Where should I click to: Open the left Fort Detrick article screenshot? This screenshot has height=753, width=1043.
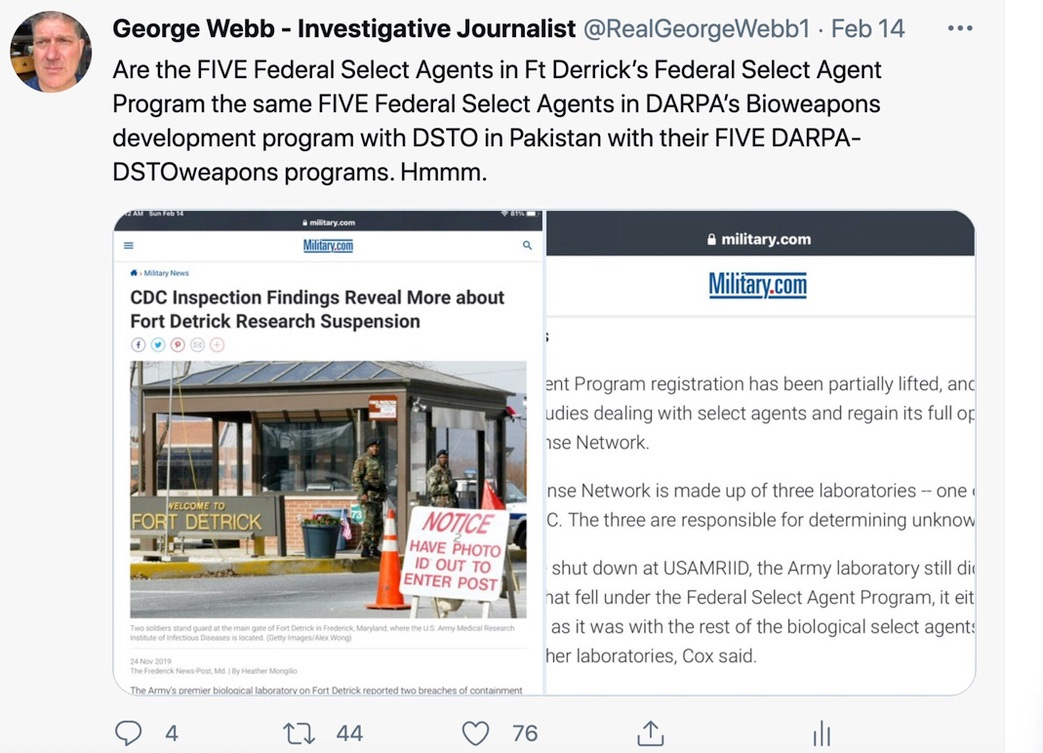329,452
